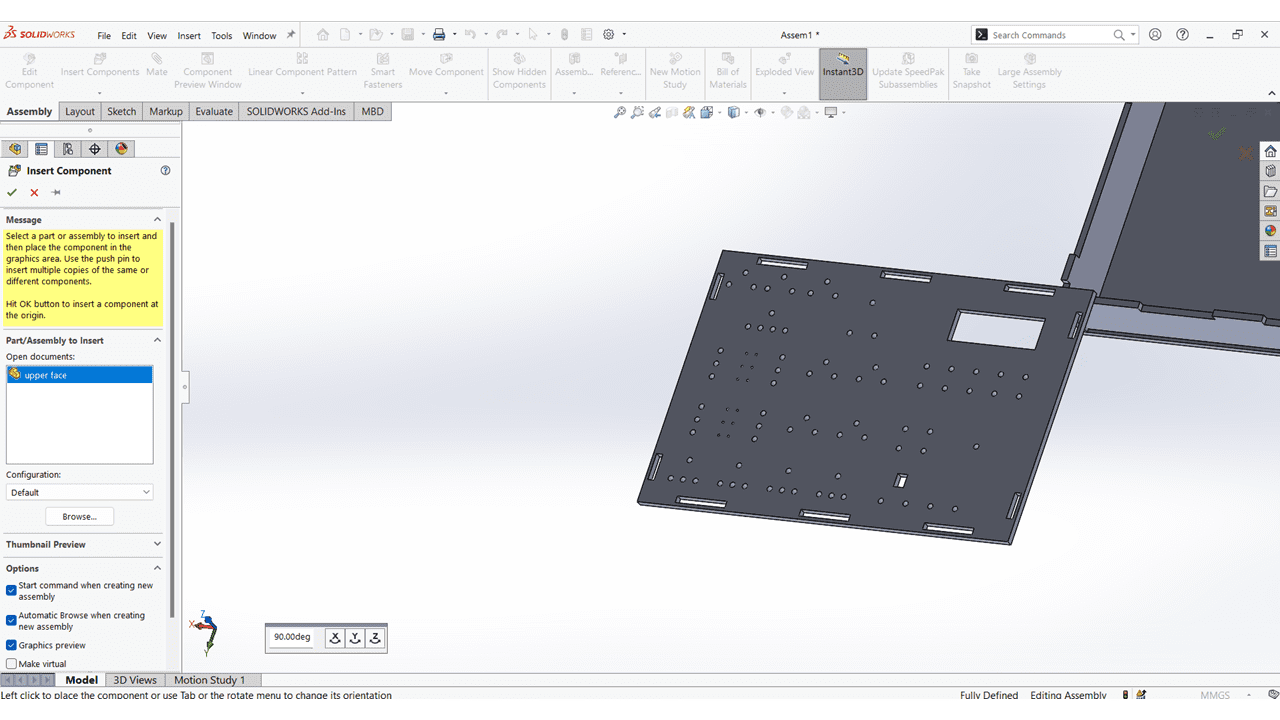Image resolution: width=1280 pixels, height=720 pixels.
Task: Open the ConfigurationManager tab icon
Action: point(68,149)
